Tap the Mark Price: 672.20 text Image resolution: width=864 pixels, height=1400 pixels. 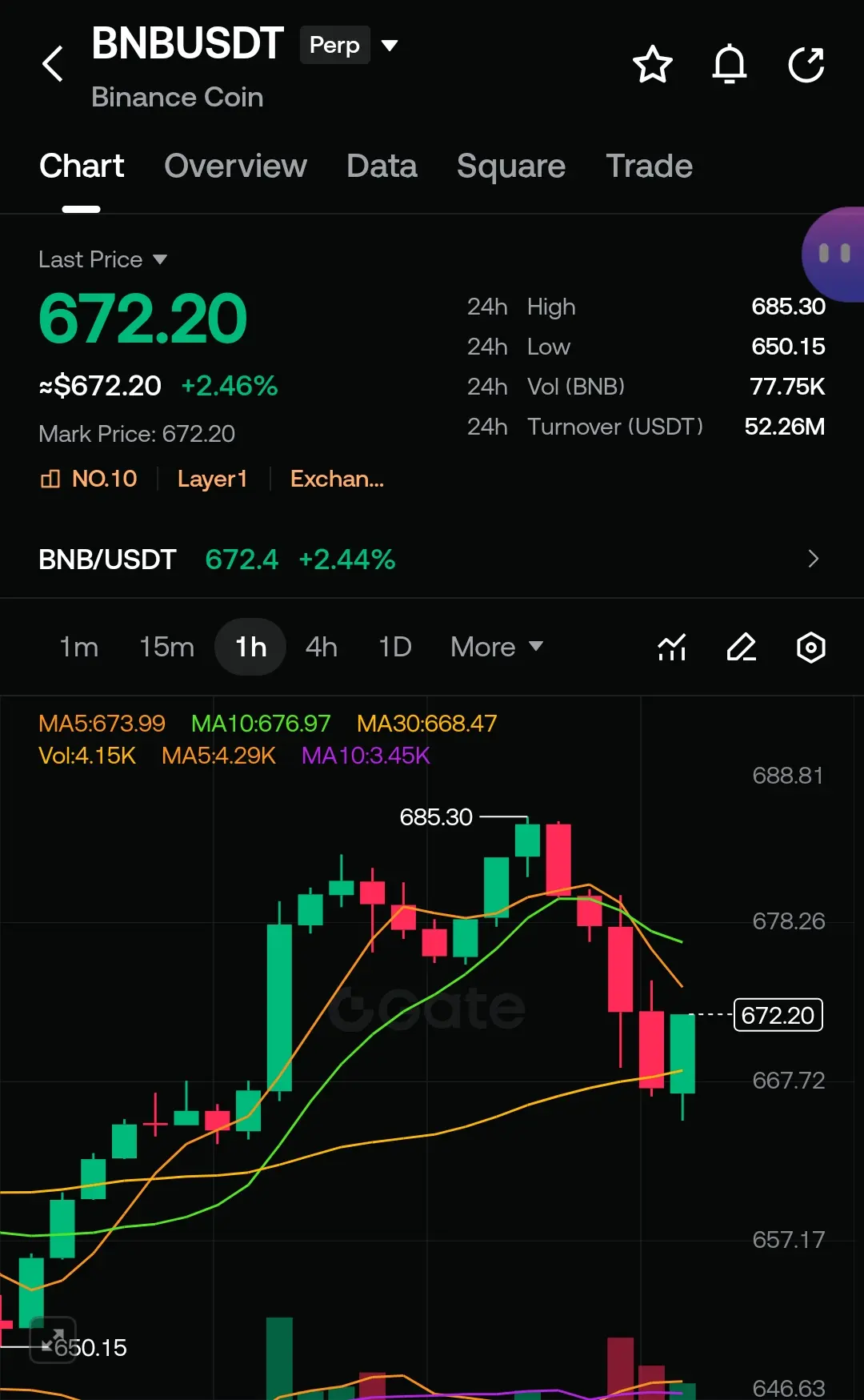[137, 434]
